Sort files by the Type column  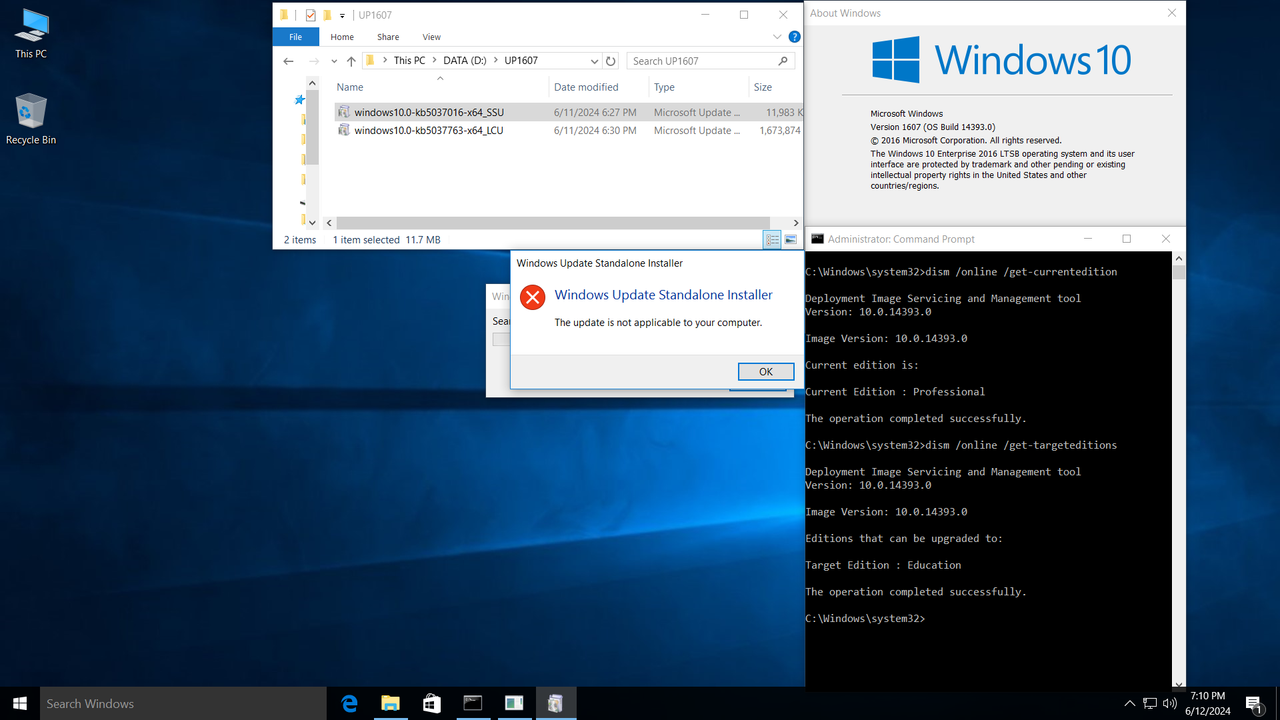pyautogui.click(x=698, y=87)
